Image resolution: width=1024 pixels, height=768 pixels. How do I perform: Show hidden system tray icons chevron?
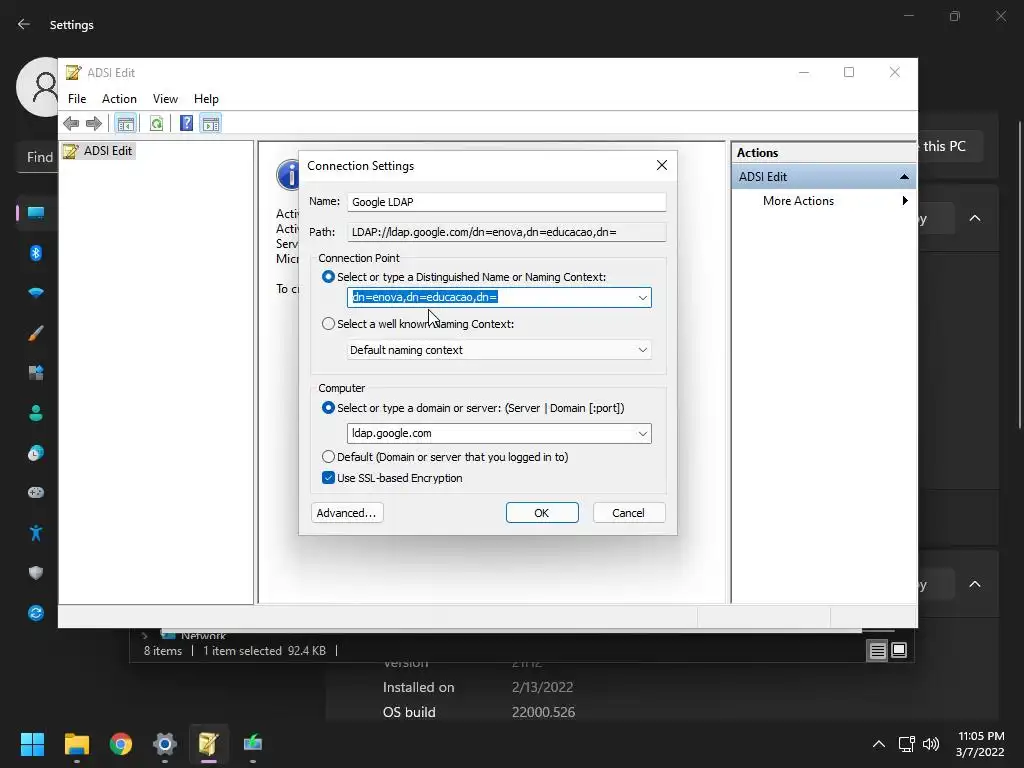879,744
